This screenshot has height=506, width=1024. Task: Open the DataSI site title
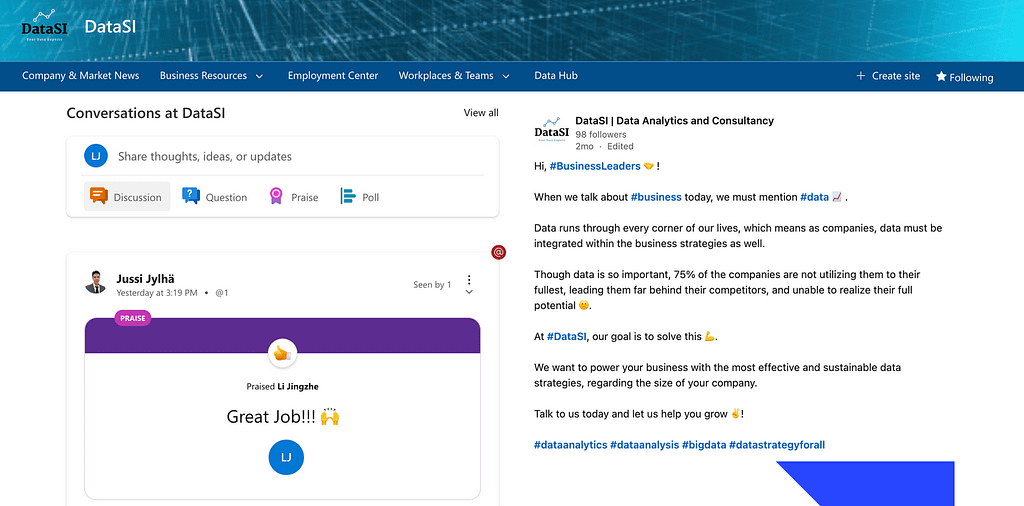click(x=110, y=27)
